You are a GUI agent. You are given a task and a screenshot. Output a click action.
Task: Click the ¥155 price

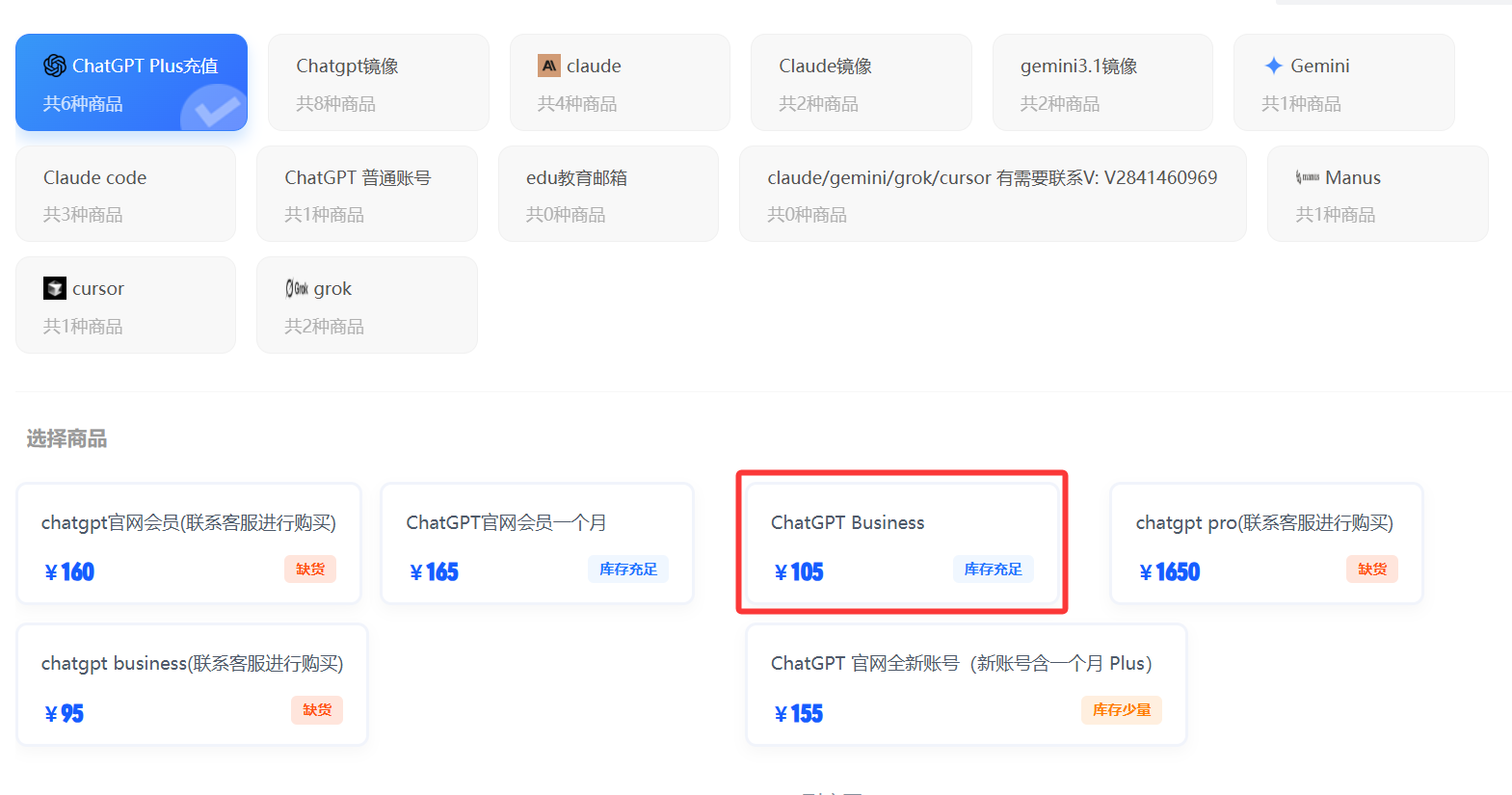[x=799, y=714]
